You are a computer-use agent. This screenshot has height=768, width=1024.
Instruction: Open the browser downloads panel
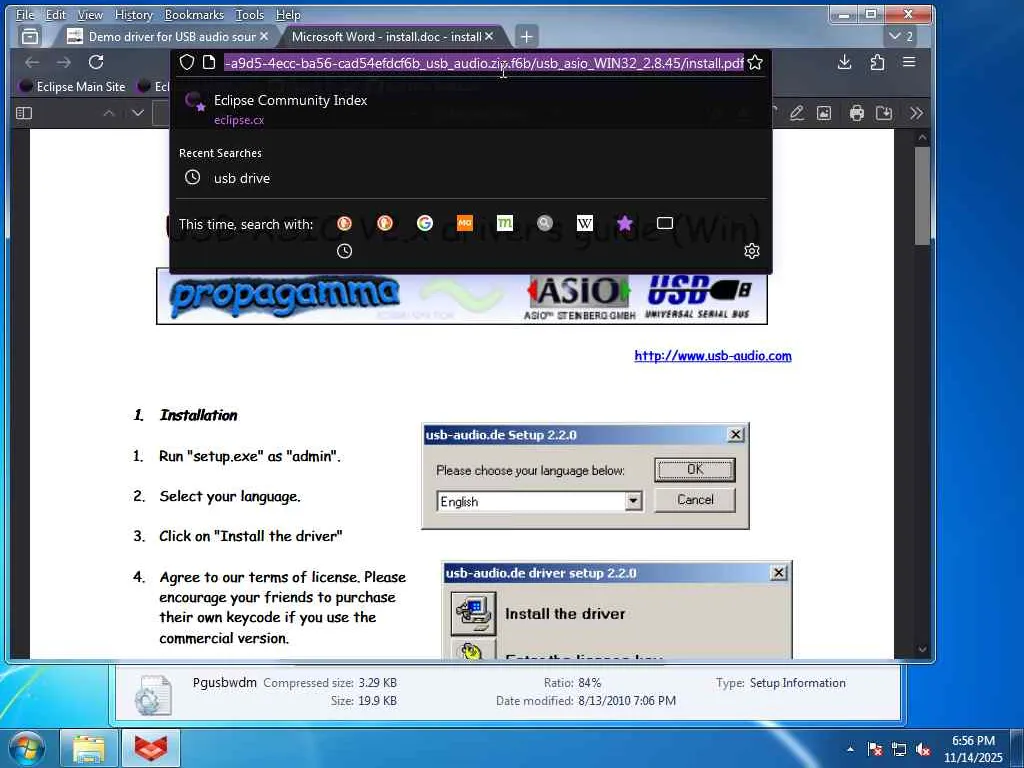point(844,62)
